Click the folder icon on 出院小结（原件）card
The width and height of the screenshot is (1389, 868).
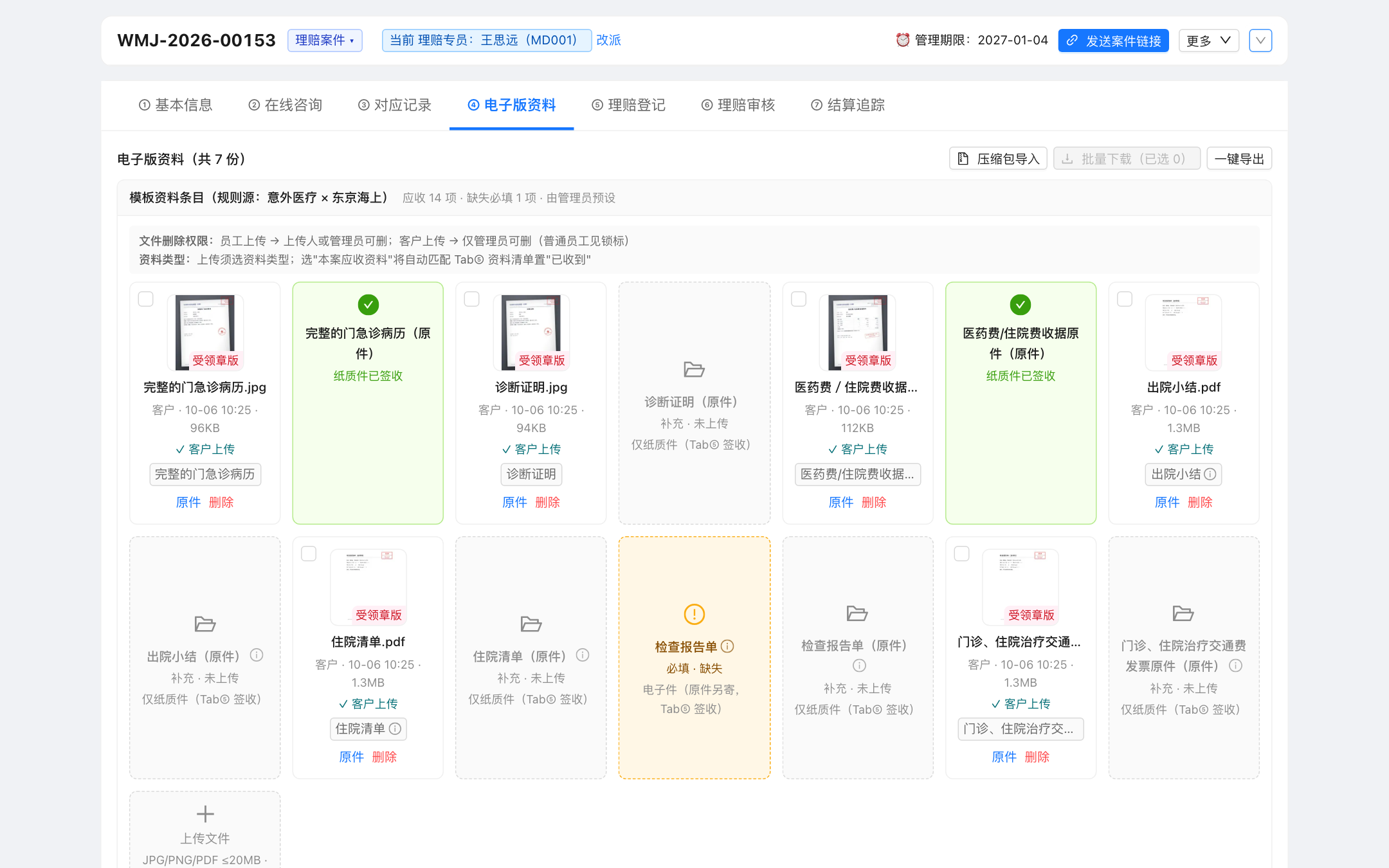point(204,624)
